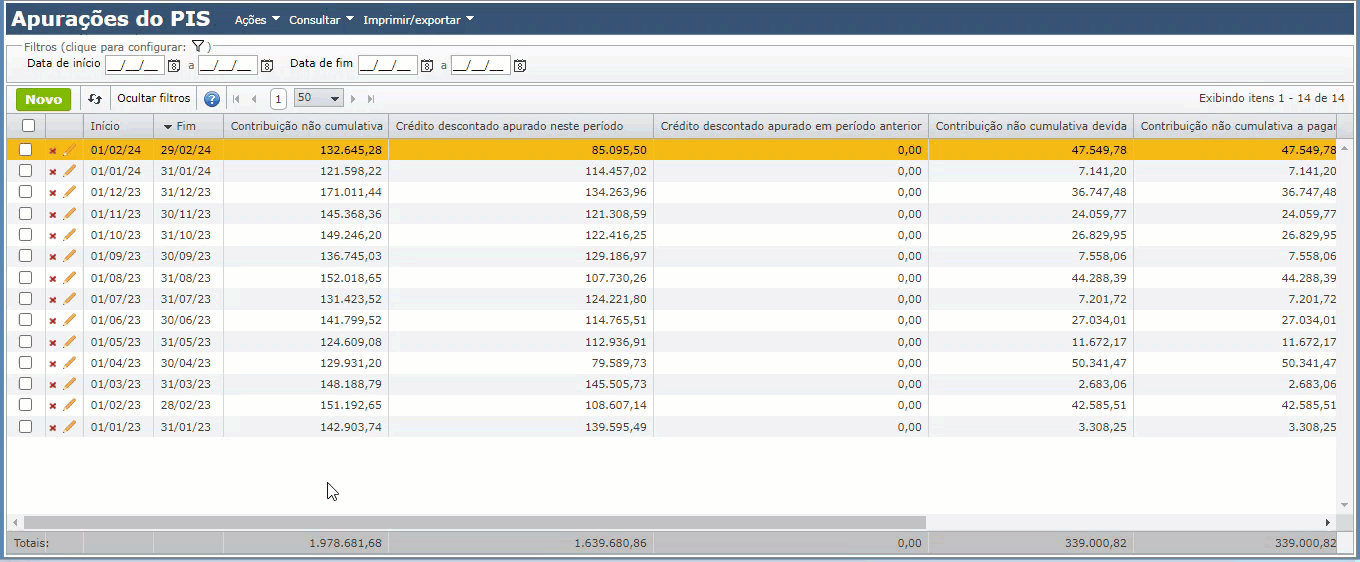
Task: Click Ocultar filtros button
Action: (153, 99)
